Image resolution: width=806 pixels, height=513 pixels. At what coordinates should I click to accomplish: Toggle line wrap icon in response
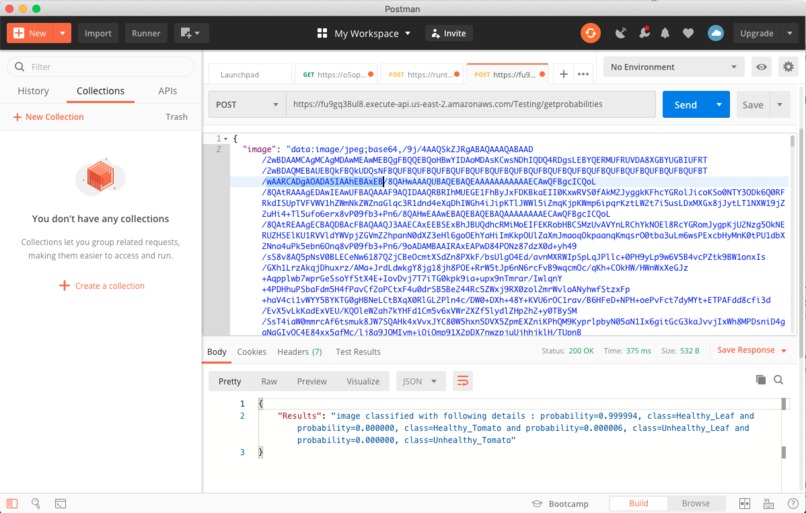coord(463,381)
